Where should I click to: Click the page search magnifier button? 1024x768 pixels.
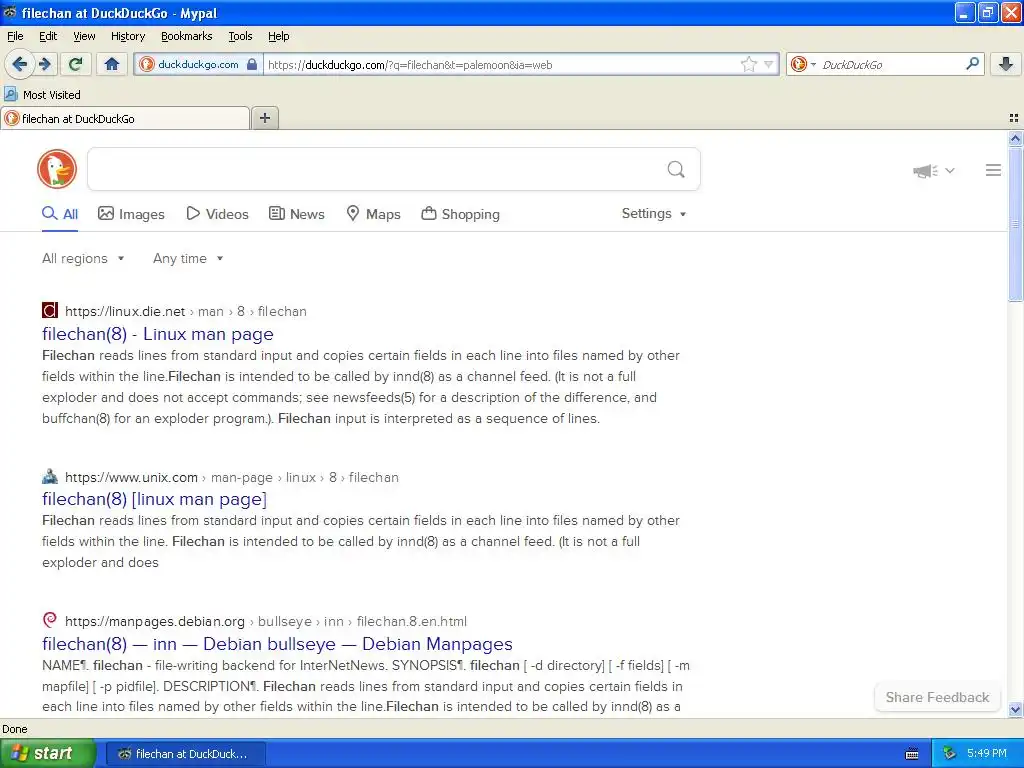pos(676,170)
